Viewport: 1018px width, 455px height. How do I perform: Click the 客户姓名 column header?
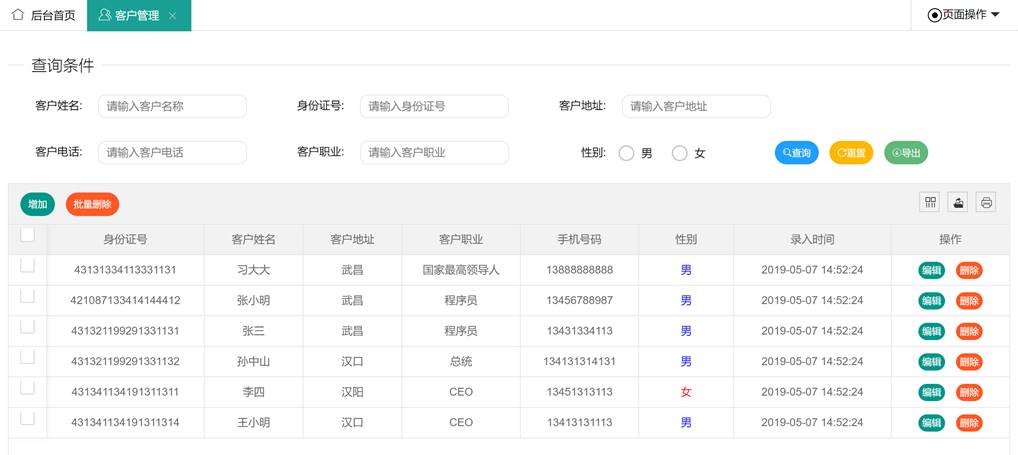pos(253,240)
